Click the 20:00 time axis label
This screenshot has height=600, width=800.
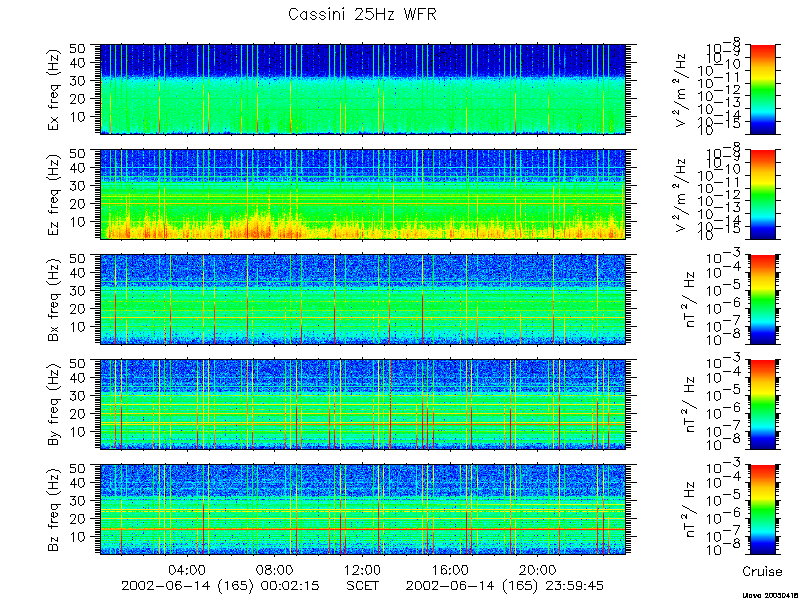pyautogui.click(x=537, y=569)
